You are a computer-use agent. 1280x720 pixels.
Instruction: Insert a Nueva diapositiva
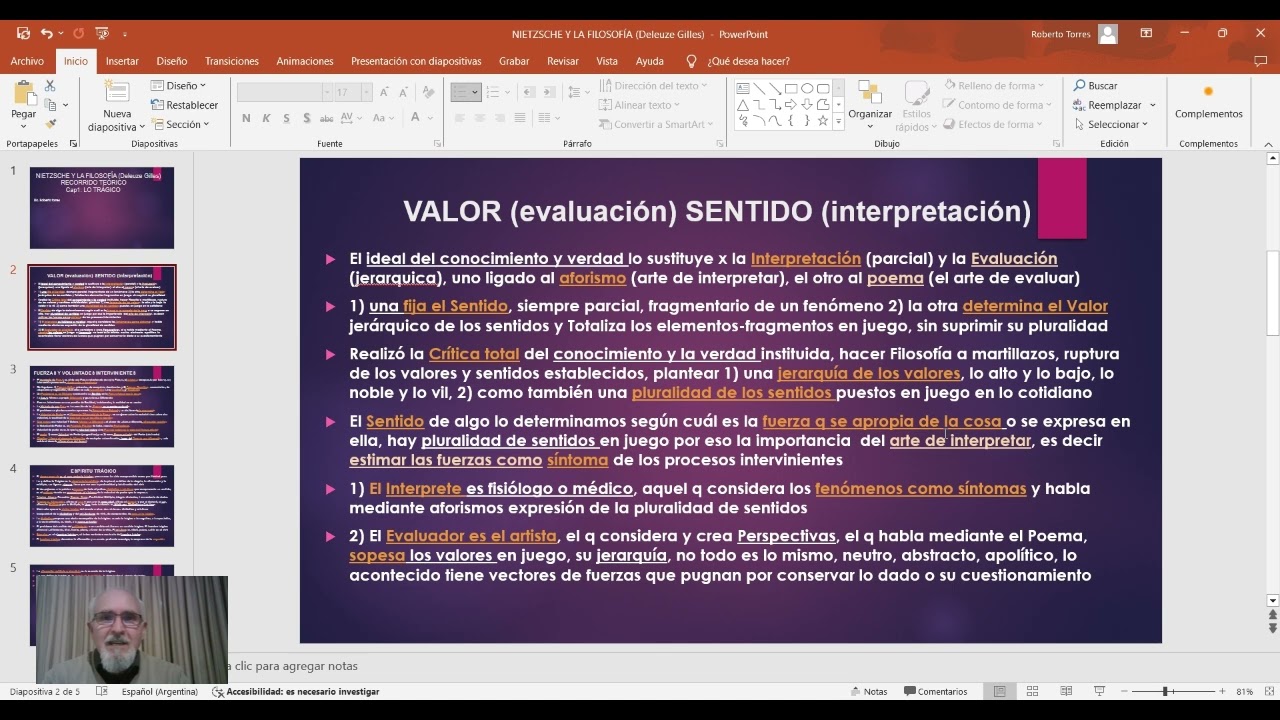[x=116, y=106]
